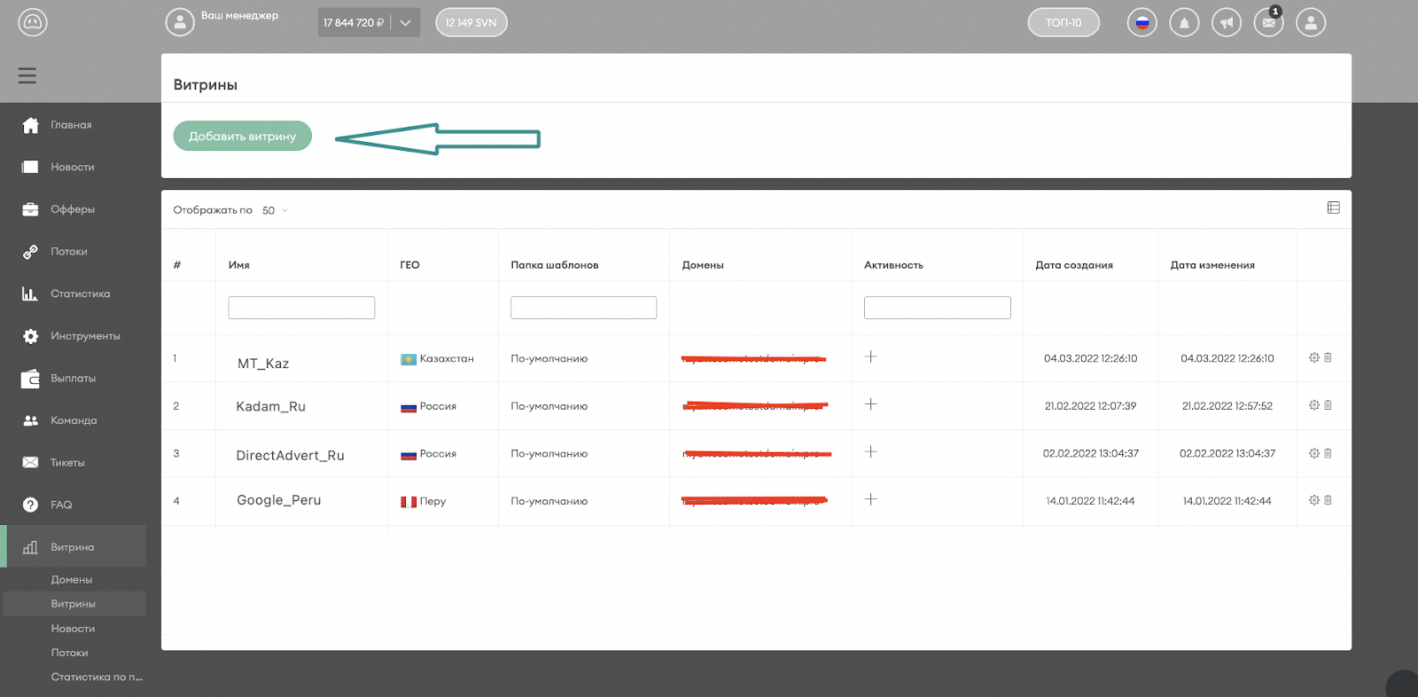1418x697 pixels.
Task: Open the ТОП-10 button
Action: 1063,22
